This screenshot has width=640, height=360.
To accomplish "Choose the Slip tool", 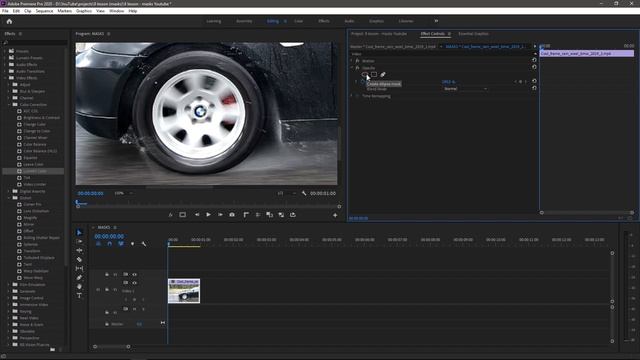I will tap(79, 268).
